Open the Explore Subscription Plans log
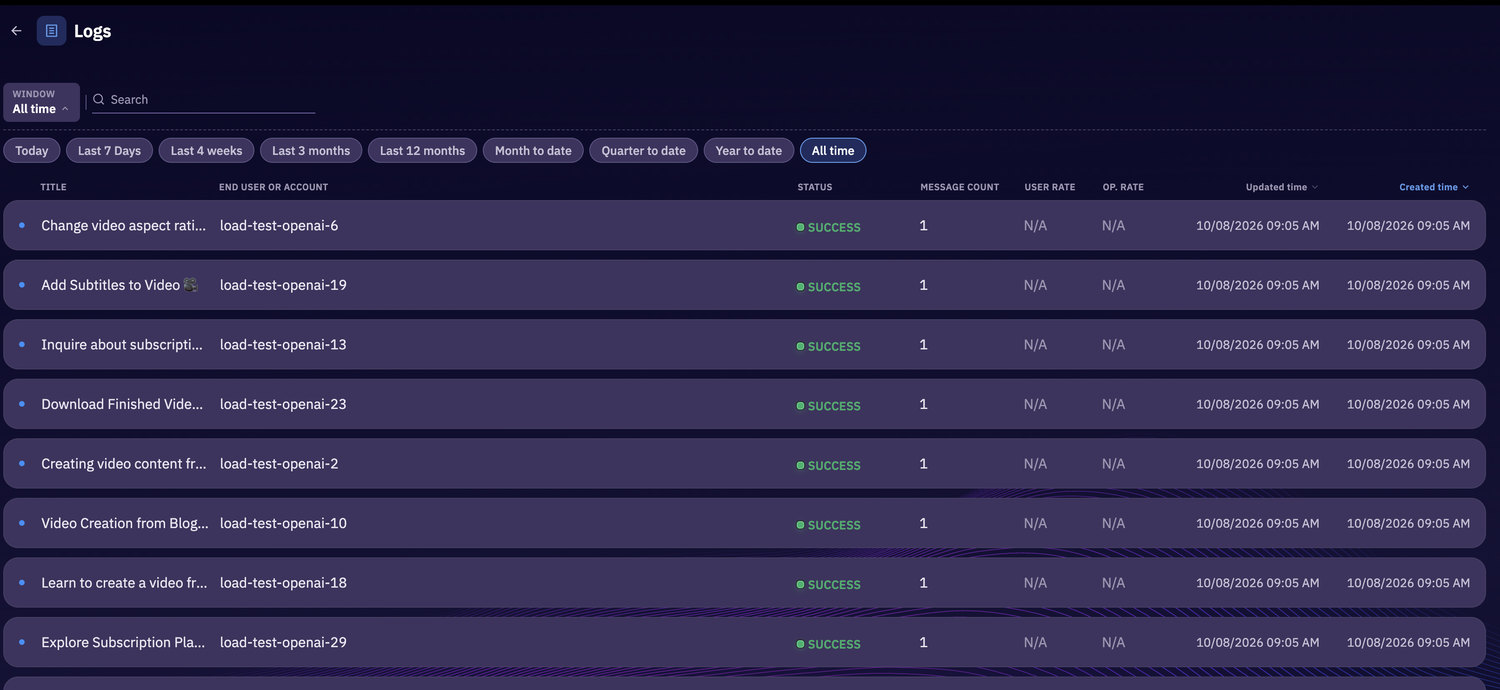Screen dimensions: 1500x690 click(x=744, y=642)
